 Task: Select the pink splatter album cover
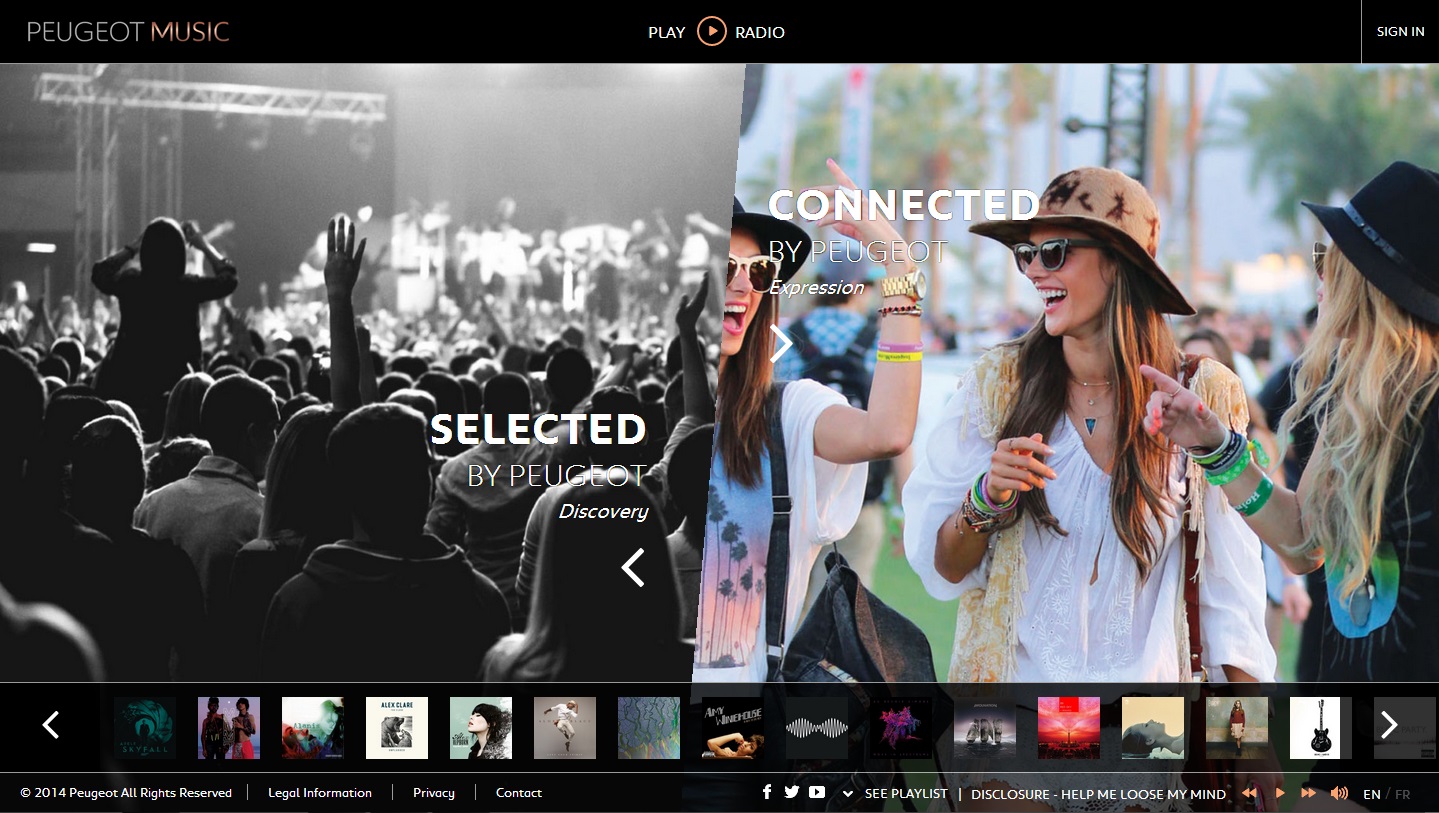point(901,728)
